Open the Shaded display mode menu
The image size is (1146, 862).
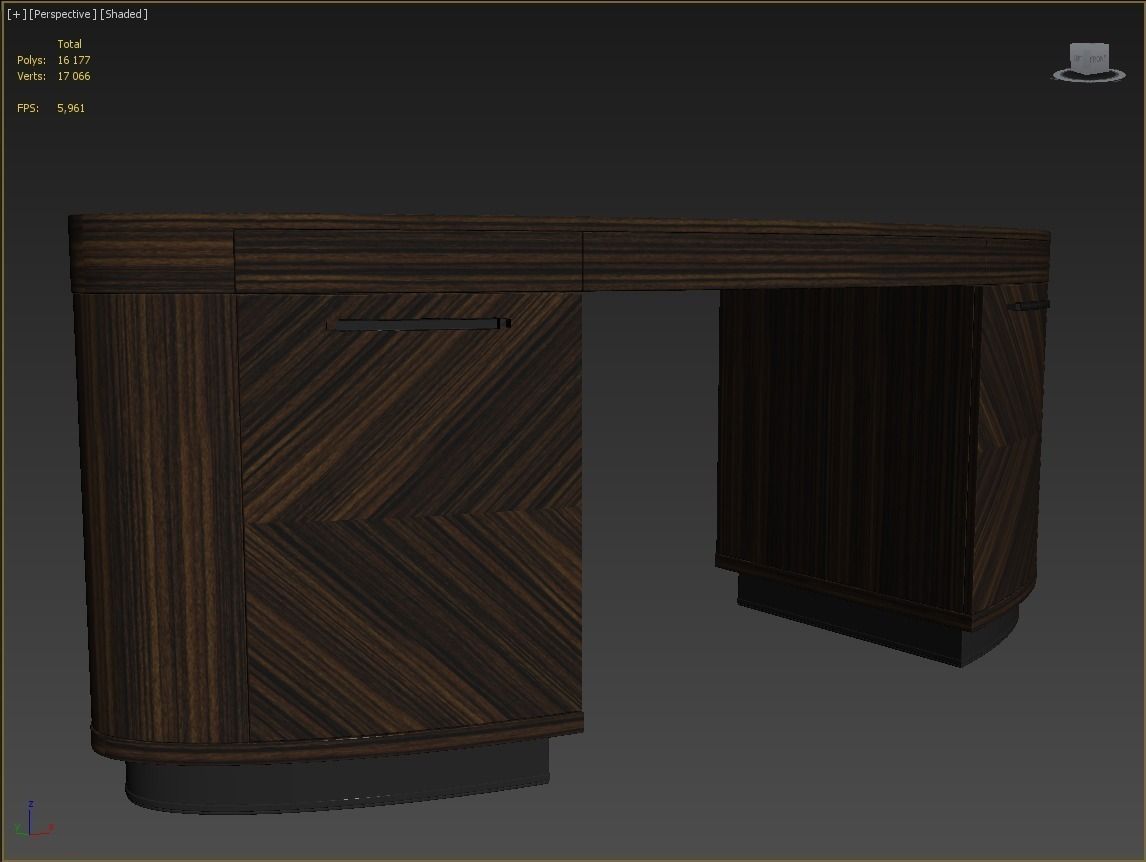124,14
